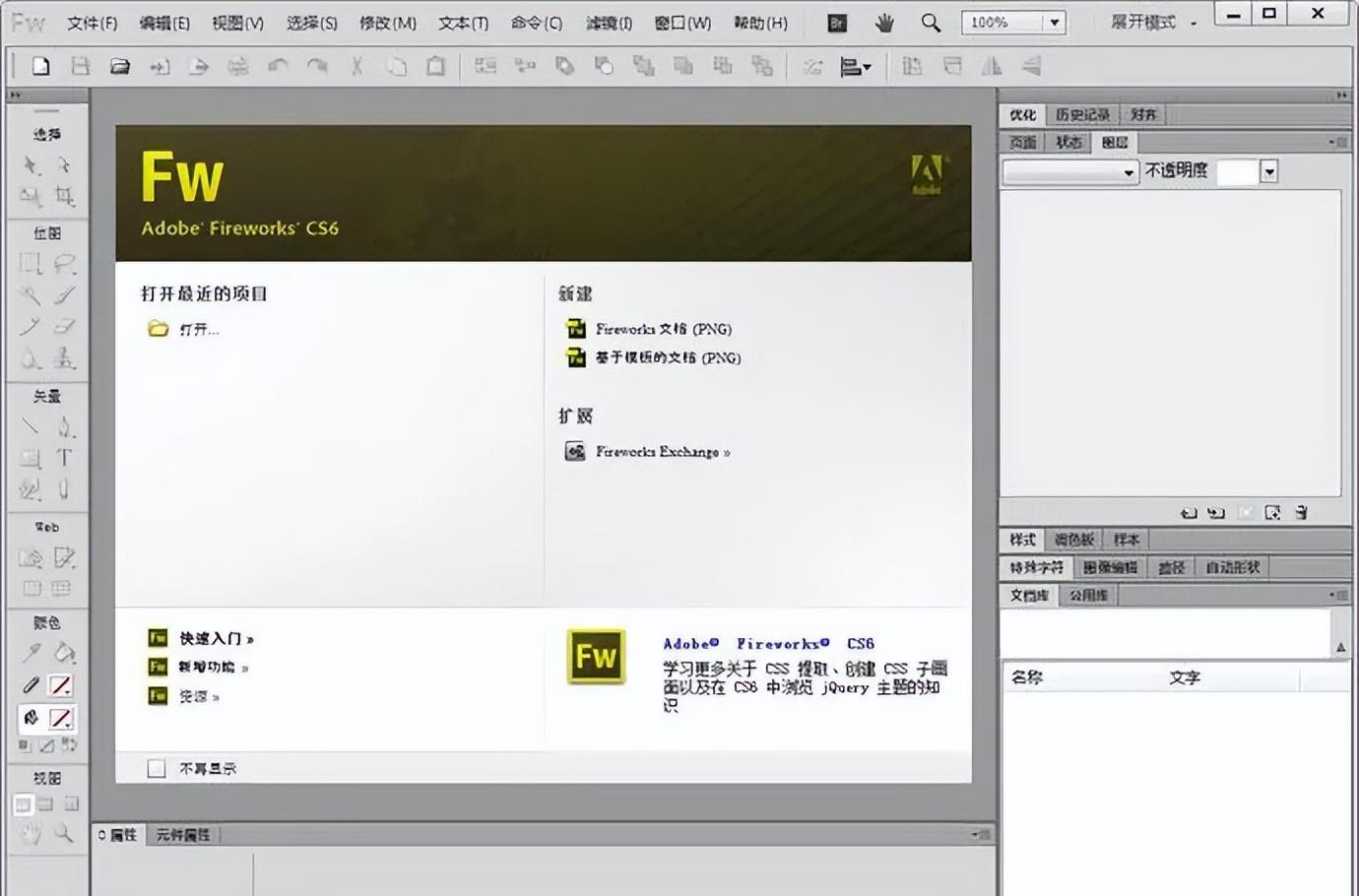Click the 名称 column header

[x=1027, y=677]
